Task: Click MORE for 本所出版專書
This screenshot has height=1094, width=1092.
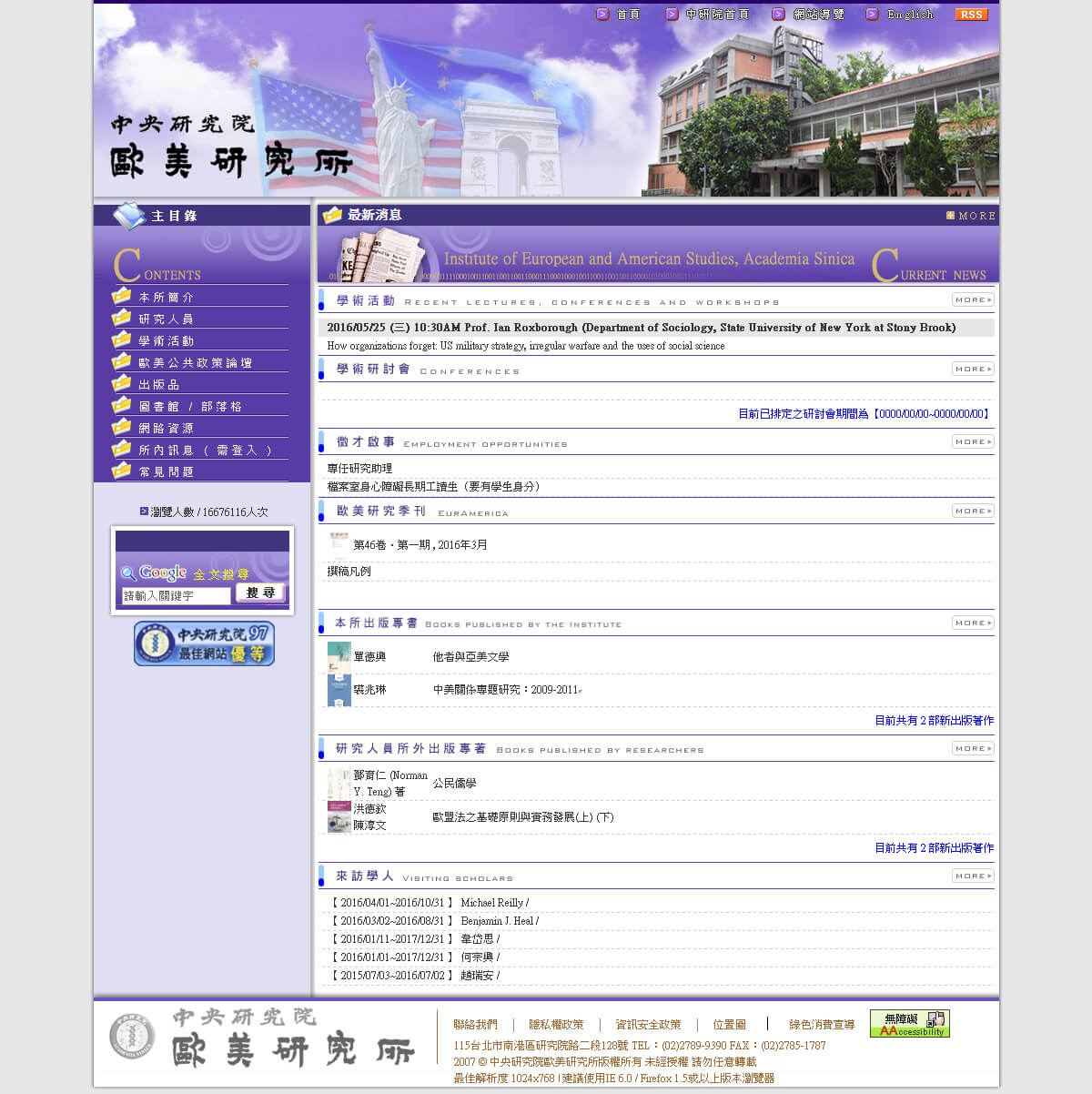Action: coord(973,623)
